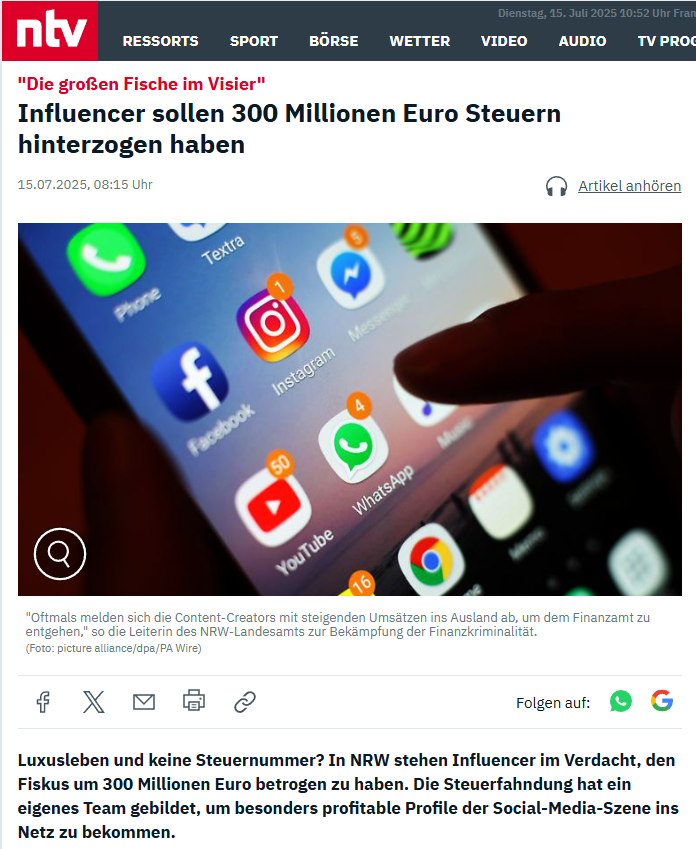Print the article using printer icon
The image size is (696, 849).
pyautogui.click(x=194, y=701)
